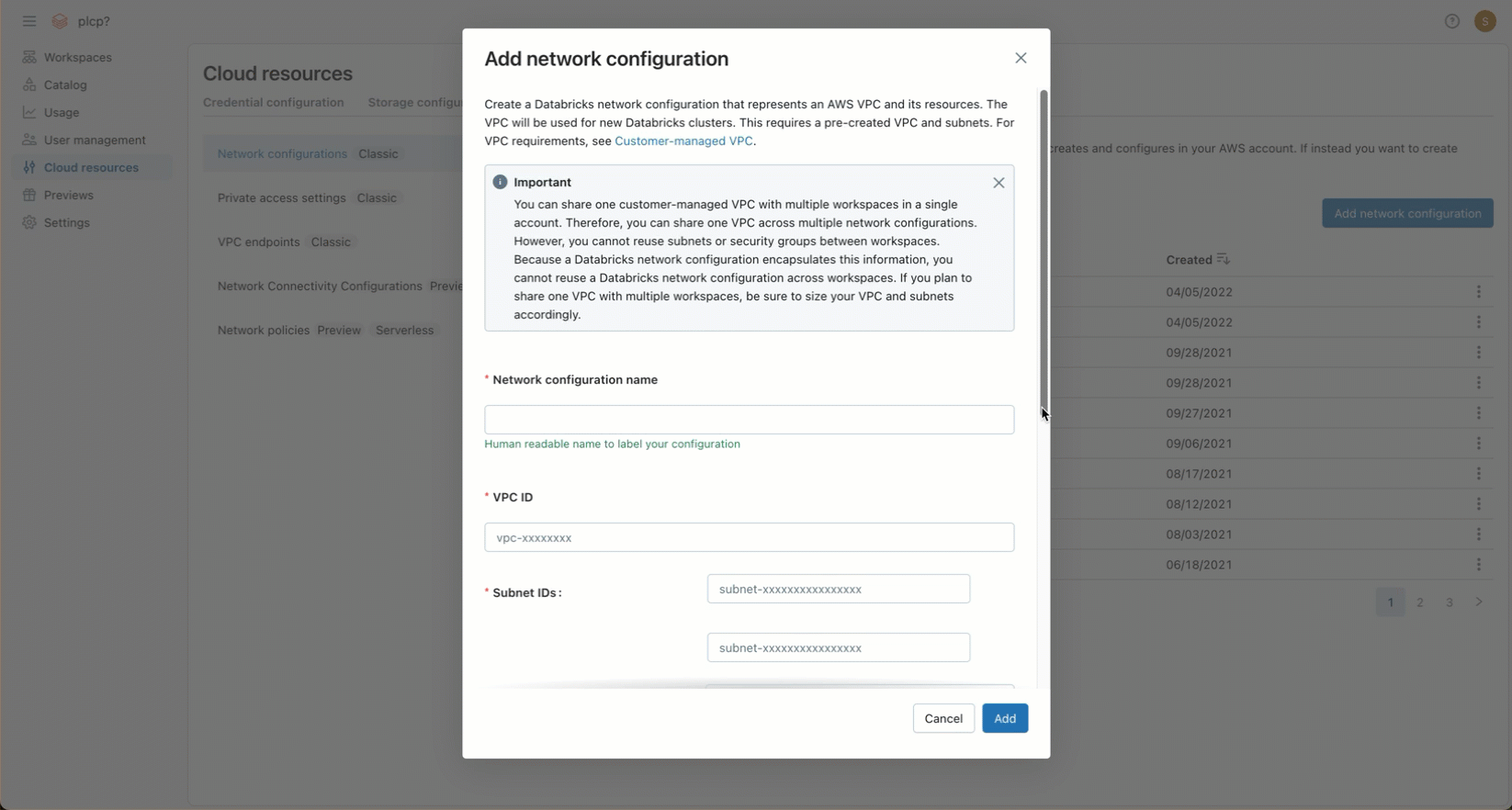Open row actions menu for 04/05/2022
This screenshot has height=810, width=1512.
pyautogui.click(x=1478, y=292)
